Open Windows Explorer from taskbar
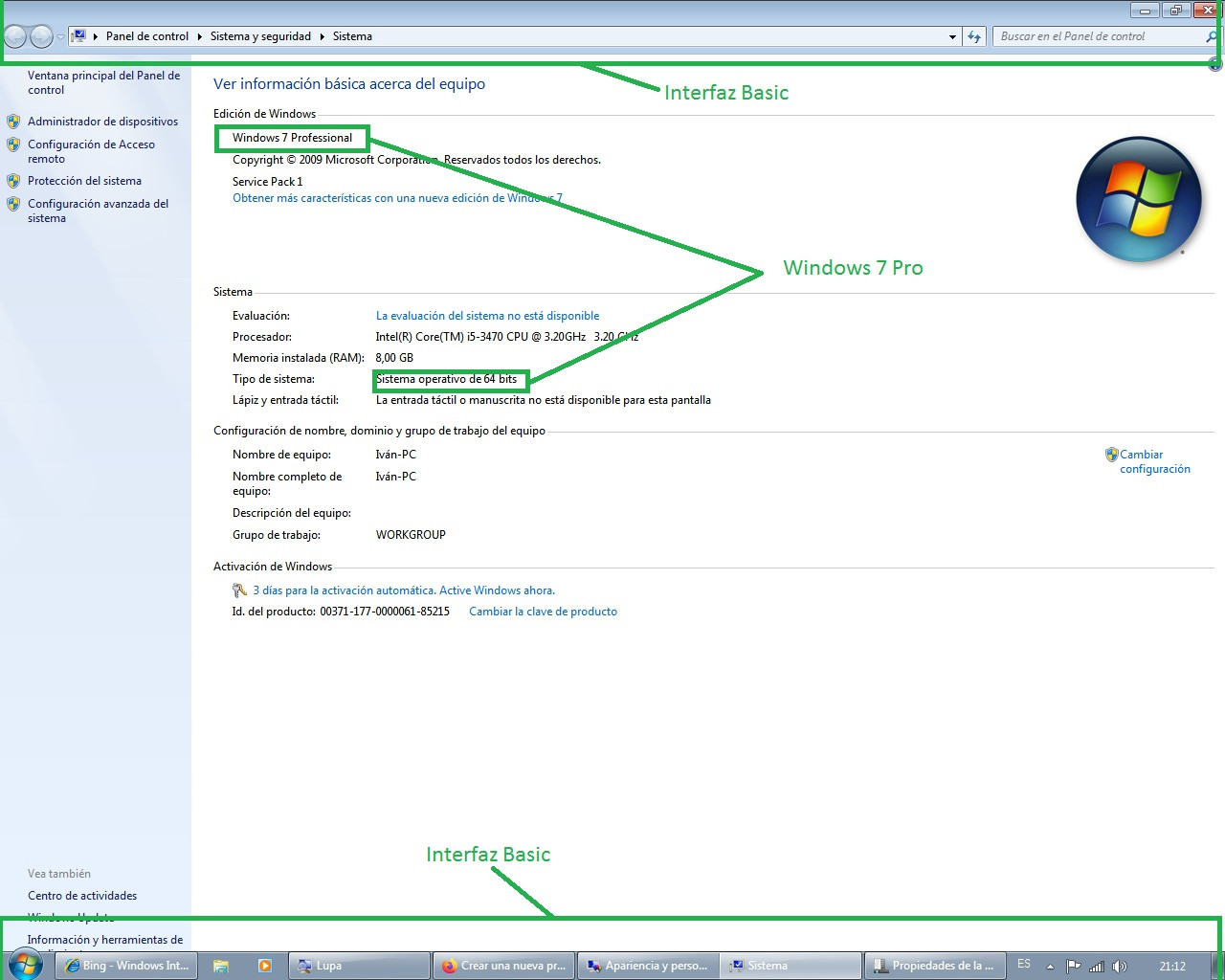 [221, 966]
